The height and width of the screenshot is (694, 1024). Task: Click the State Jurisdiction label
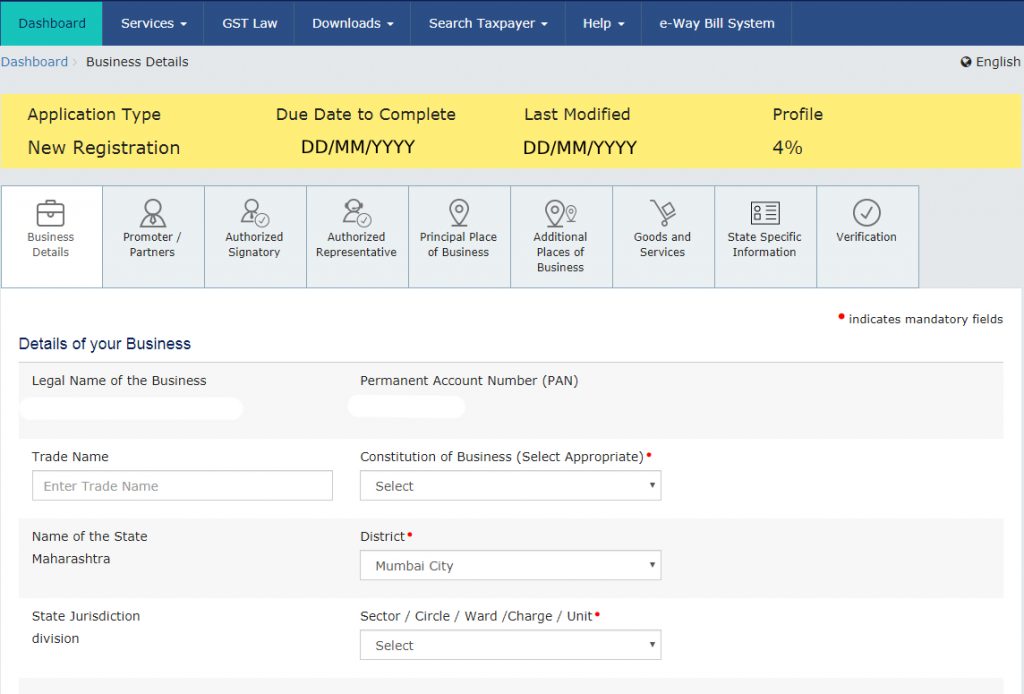point(86,616)
